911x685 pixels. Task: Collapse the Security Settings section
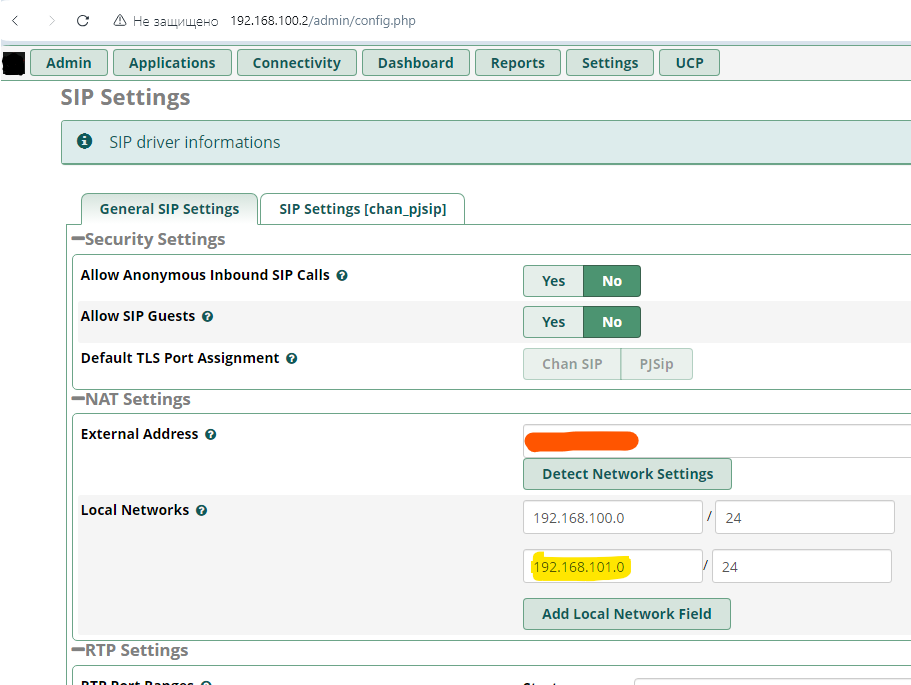point(78,240)
